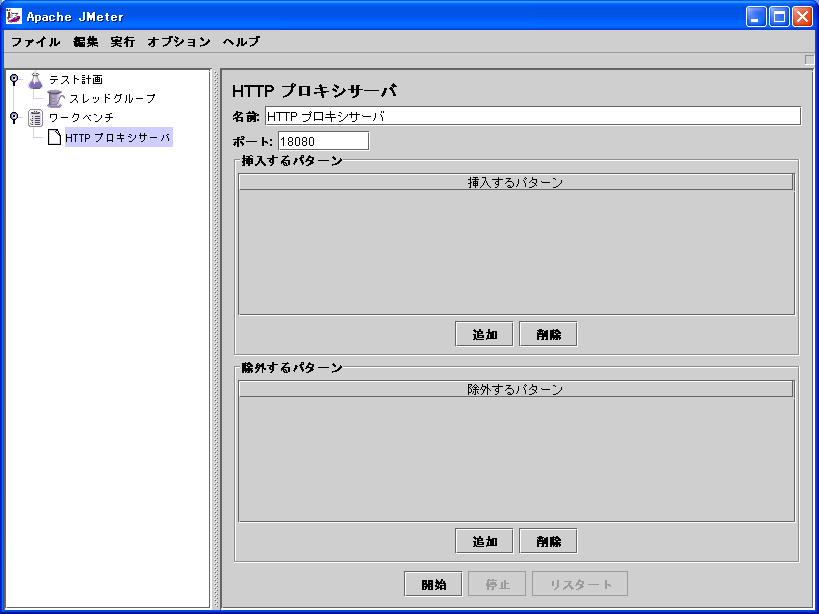This screenshot has width=819, height=614.
Task: Click the 挿入するパターン table column header
Action: [516, 182]
